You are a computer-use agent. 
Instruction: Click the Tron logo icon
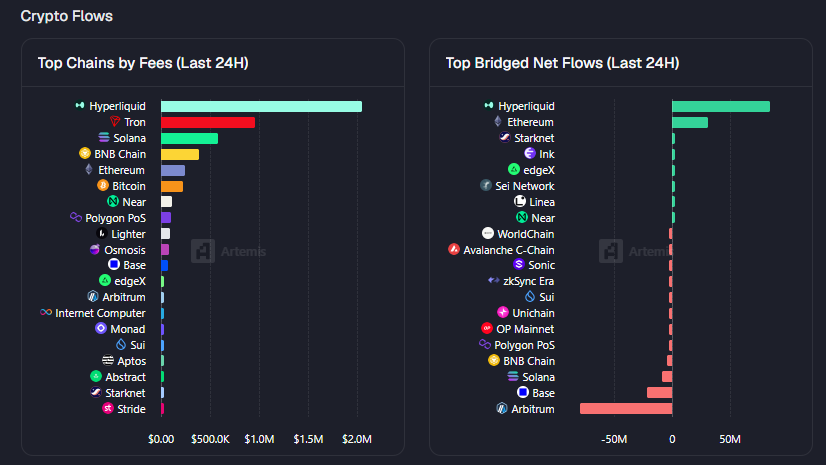click(x=115, y=122)
